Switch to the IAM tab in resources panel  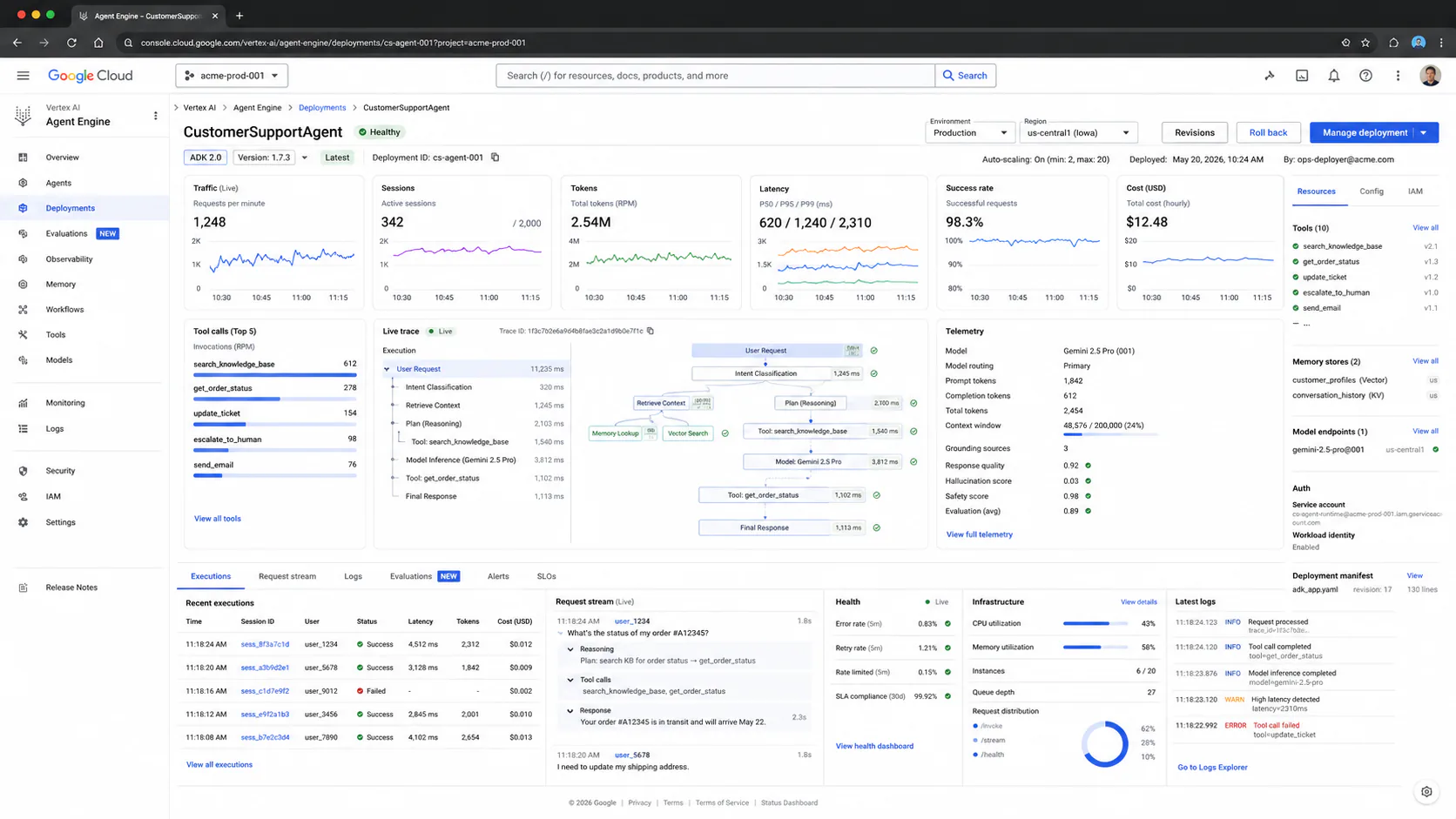pyautogui.click(x=1415, y=191)
